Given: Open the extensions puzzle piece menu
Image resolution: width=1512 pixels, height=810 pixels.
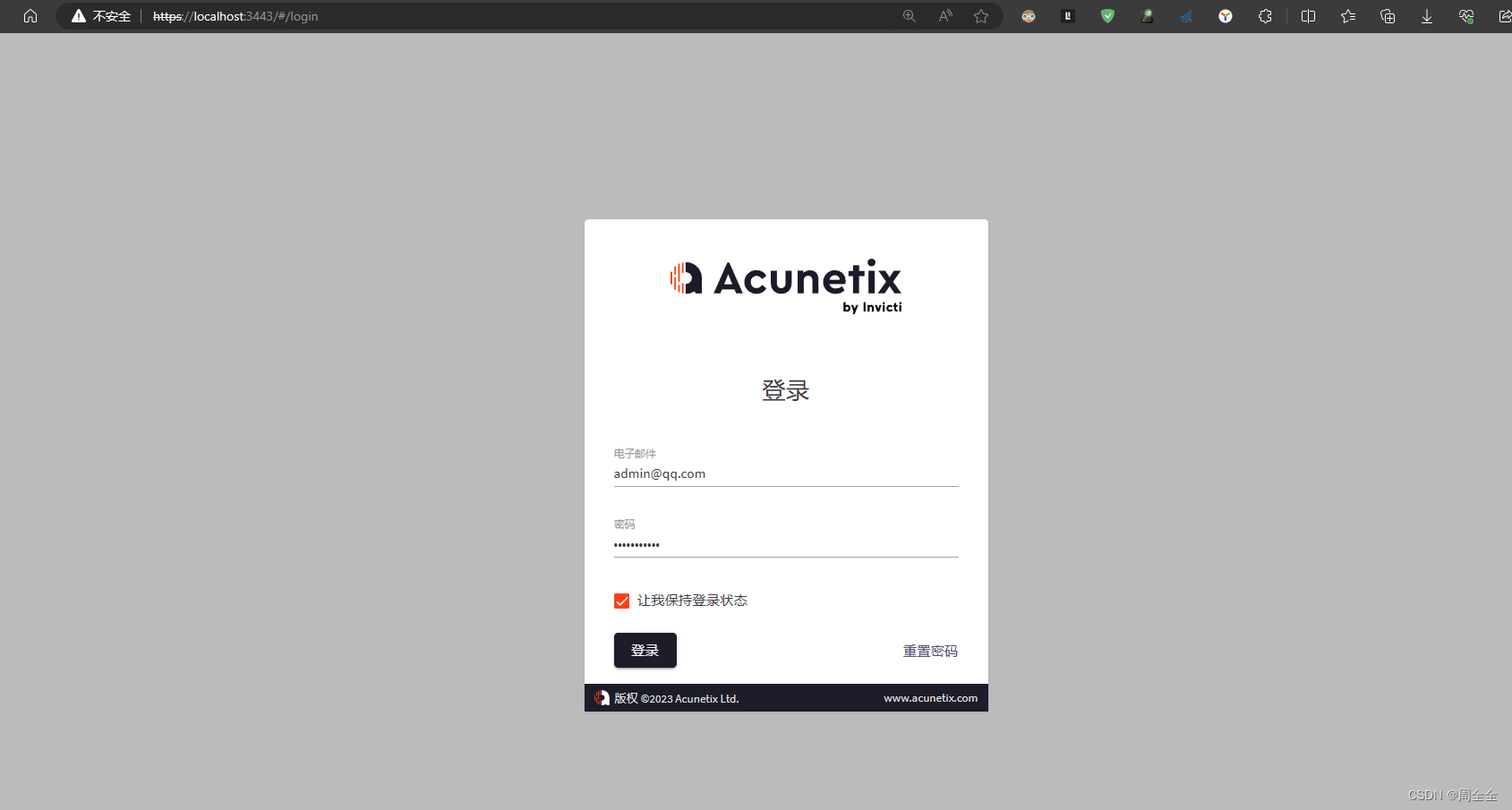Looking at the screenshot, I should click(x=1265, y=16).
